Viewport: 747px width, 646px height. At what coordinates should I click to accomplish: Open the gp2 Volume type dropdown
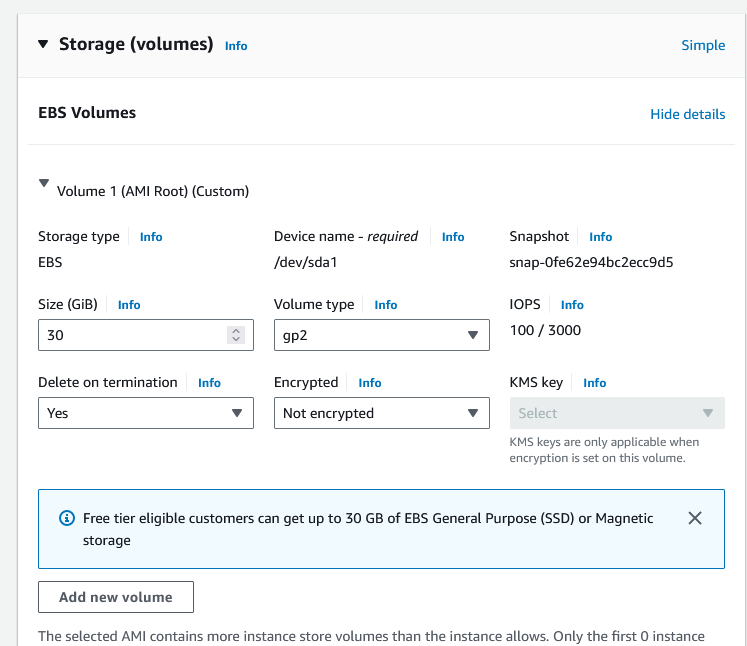pos(381,336)
